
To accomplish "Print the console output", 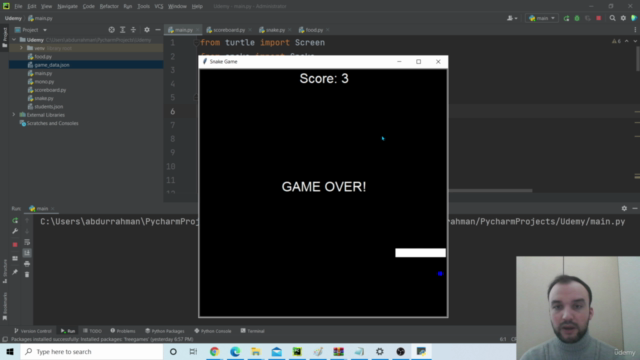I will (27, 264).
